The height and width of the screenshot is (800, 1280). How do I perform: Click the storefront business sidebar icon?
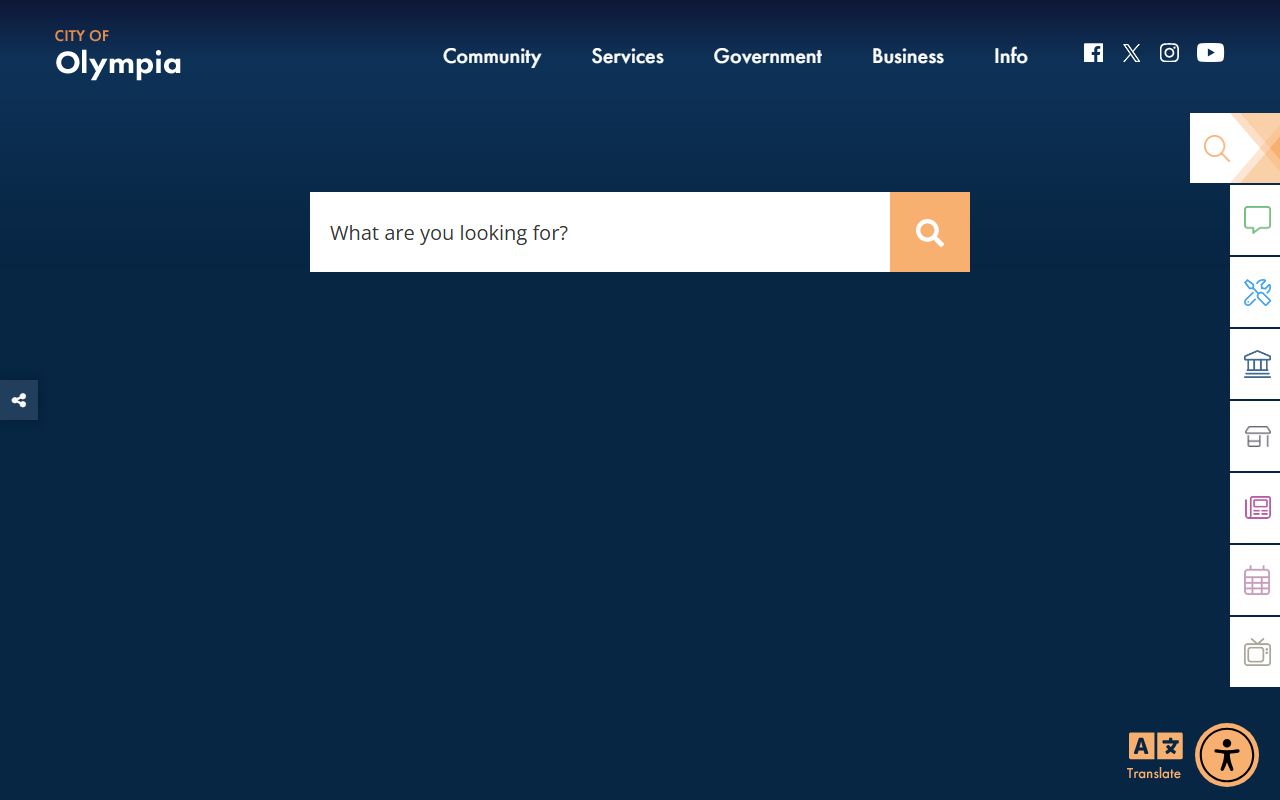pos(1256,436)
